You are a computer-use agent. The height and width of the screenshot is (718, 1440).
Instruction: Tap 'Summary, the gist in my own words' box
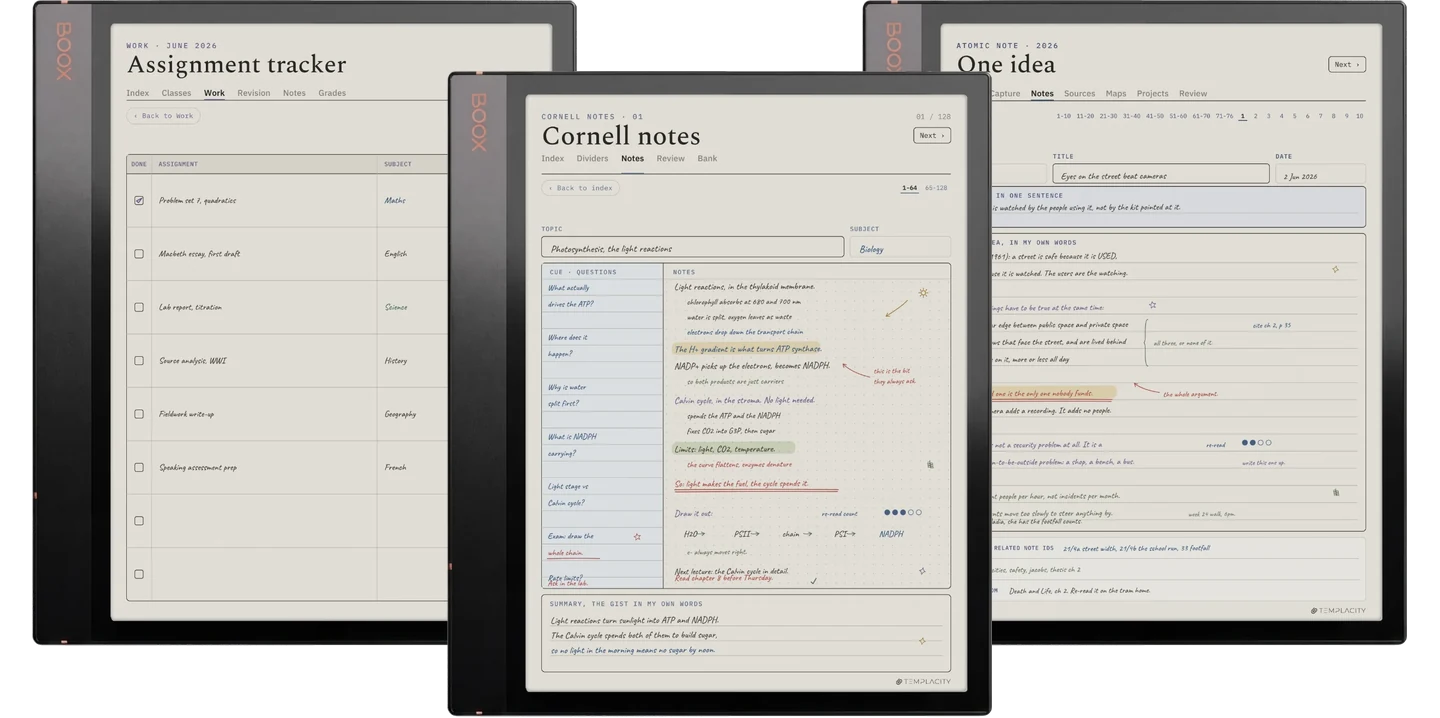pos(746,633)
